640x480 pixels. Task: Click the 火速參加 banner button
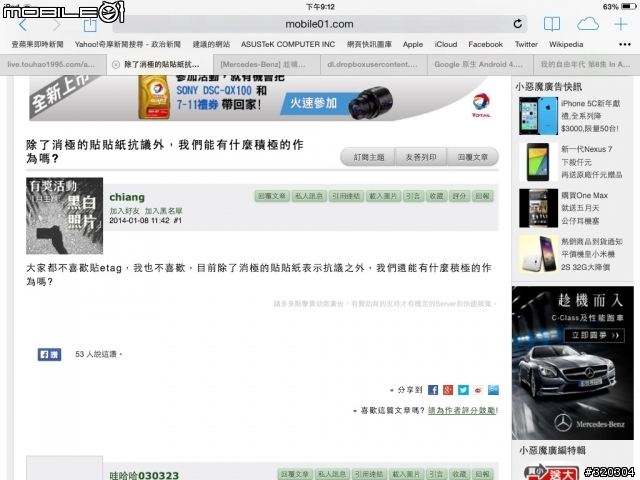(x=313, y=103)
